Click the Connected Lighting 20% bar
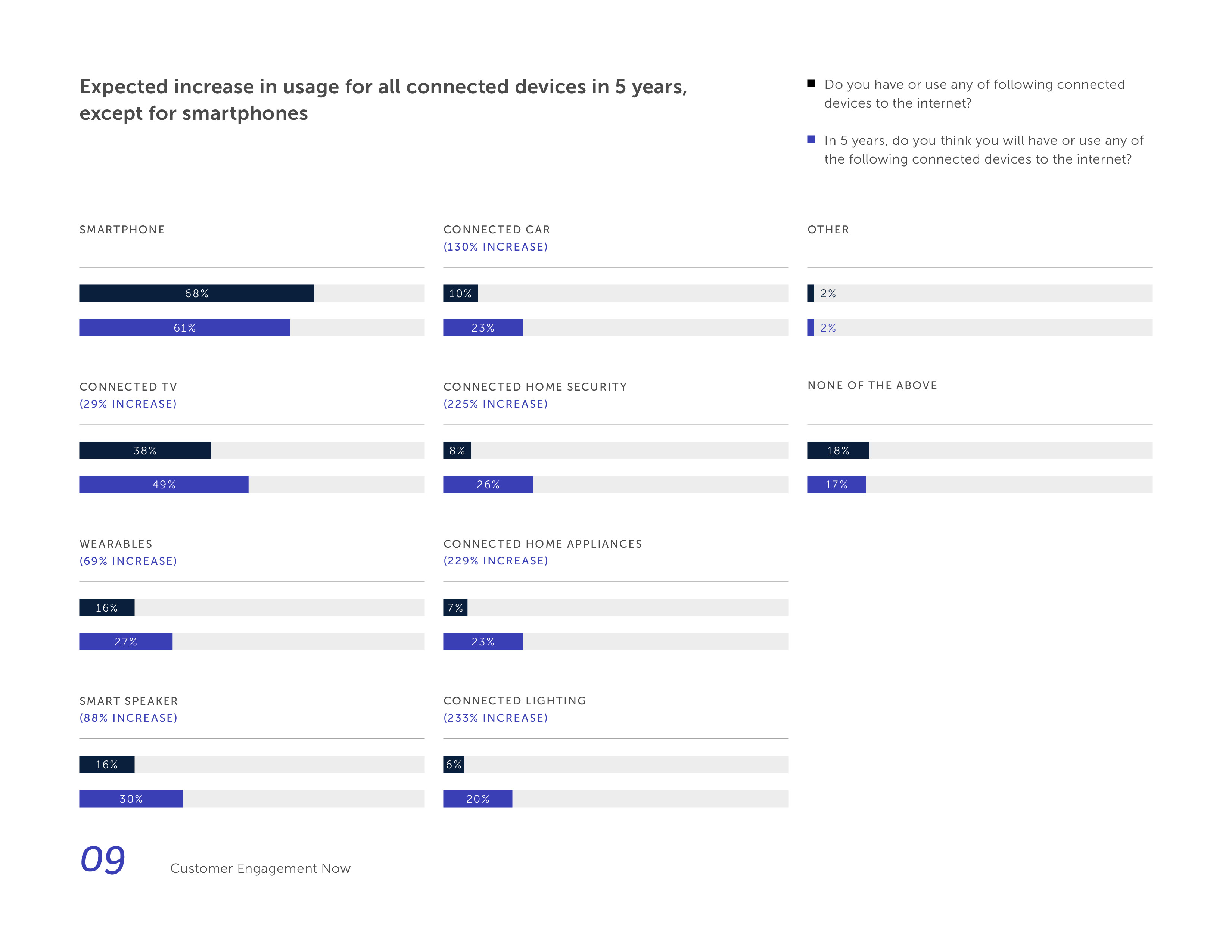The image size is (1232, 952). tap(478, 799)
